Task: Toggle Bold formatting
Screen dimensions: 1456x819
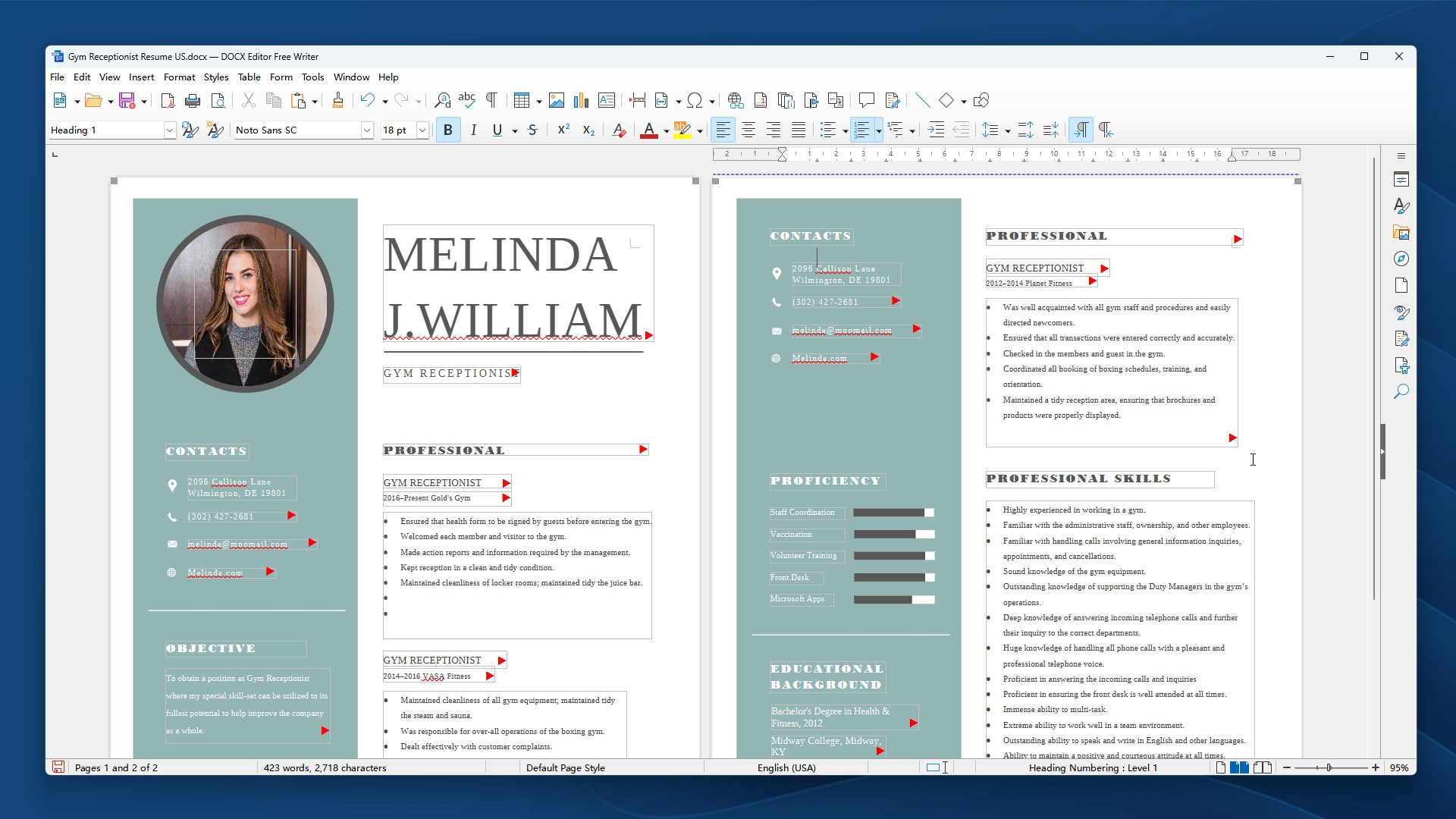Action: tap(448, 130)
